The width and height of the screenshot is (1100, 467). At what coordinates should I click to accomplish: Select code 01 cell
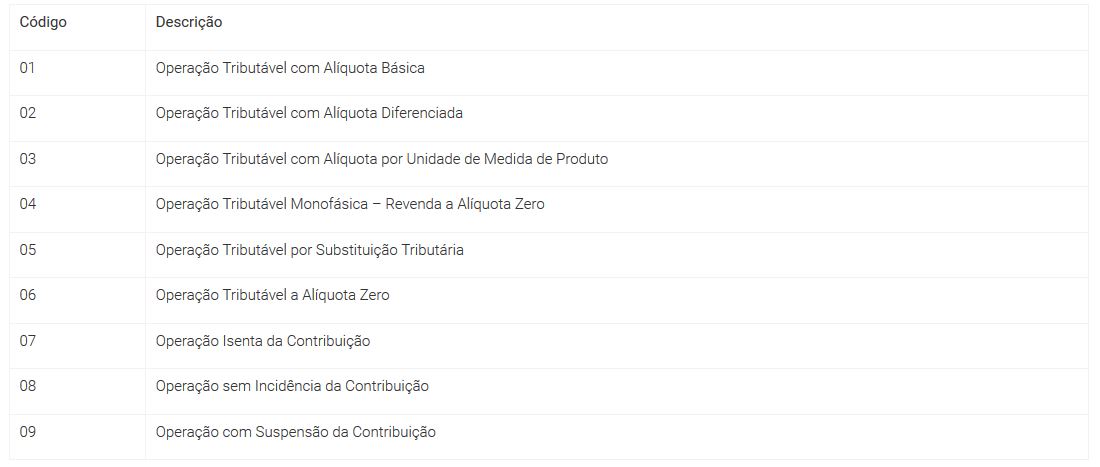[77, 73]
